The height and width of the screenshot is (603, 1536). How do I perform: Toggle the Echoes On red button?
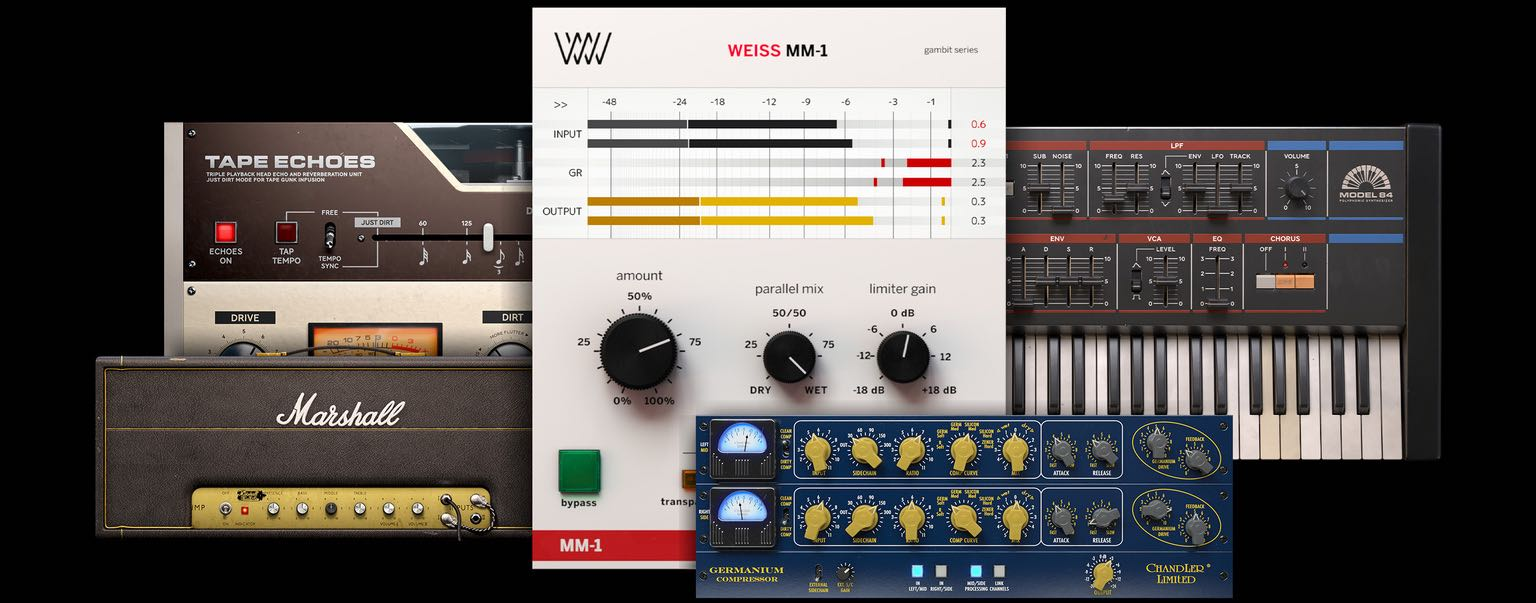pos(225,232)
